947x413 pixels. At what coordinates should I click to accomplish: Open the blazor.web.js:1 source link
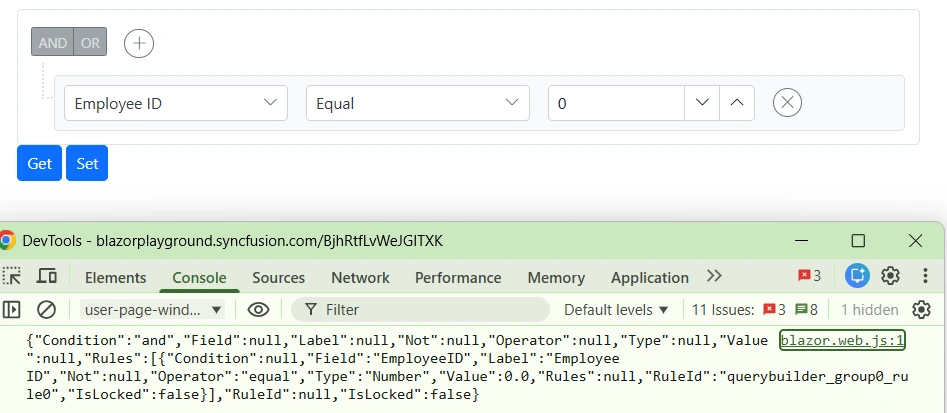(x=842, y=341)
